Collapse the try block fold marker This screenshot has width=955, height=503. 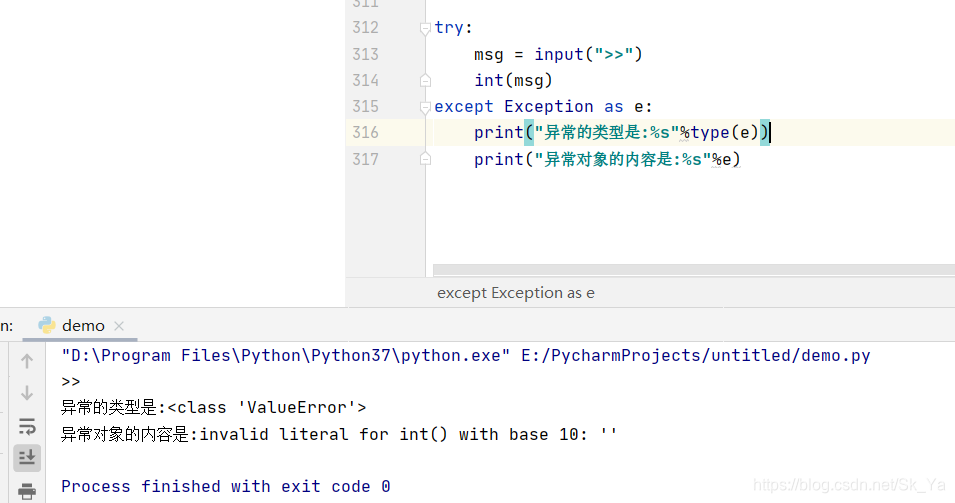[425, 28]
